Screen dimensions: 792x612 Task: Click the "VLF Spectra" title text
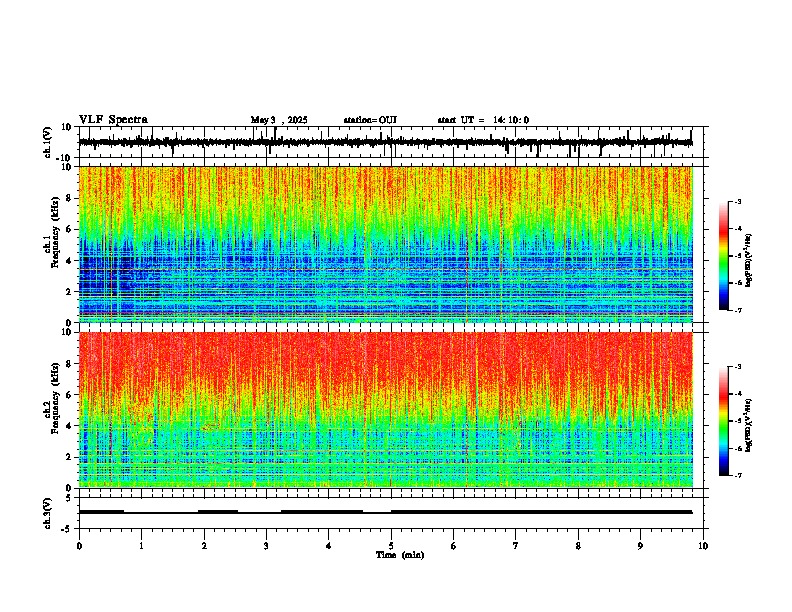pyautogui.click(x=113, y=120)
